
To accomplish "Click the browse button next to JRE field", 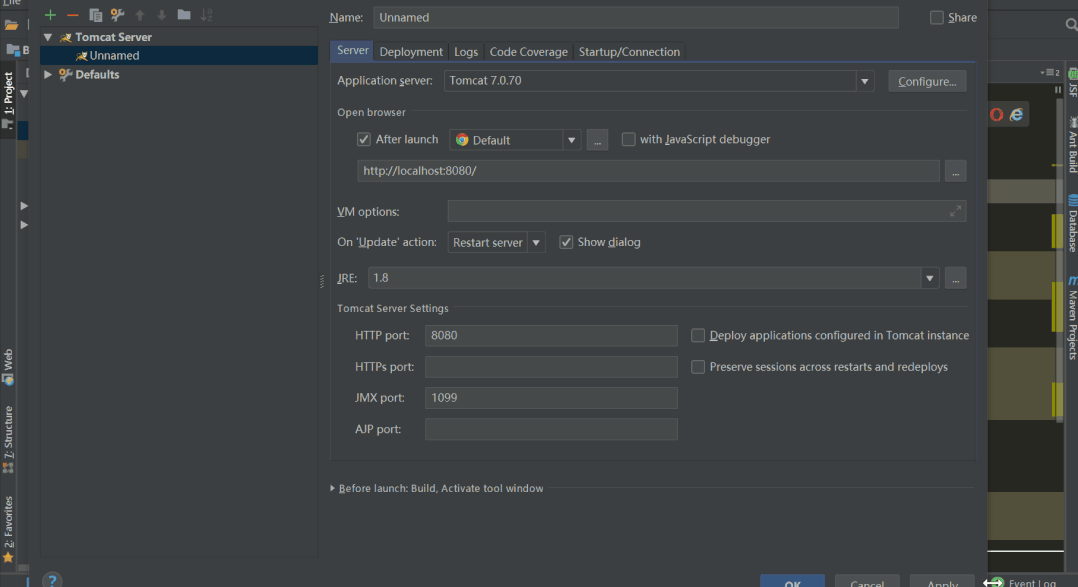I will 955,278.
